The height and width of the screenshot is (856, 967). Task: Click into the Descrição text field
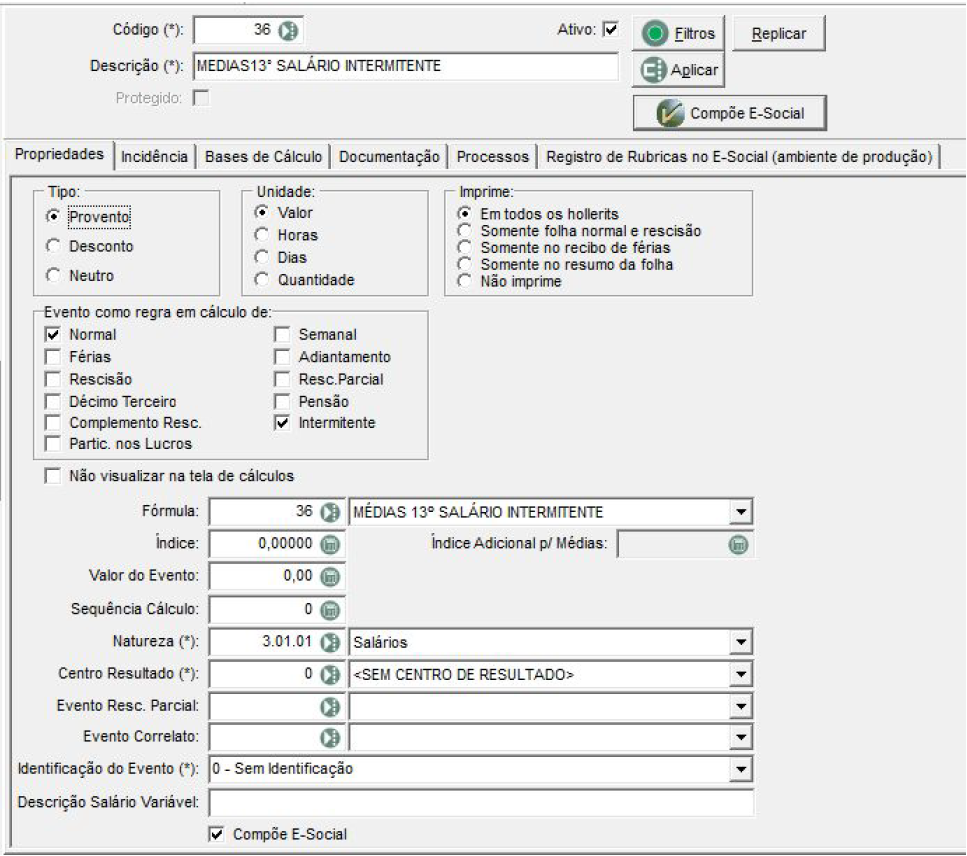coord(406,66)
